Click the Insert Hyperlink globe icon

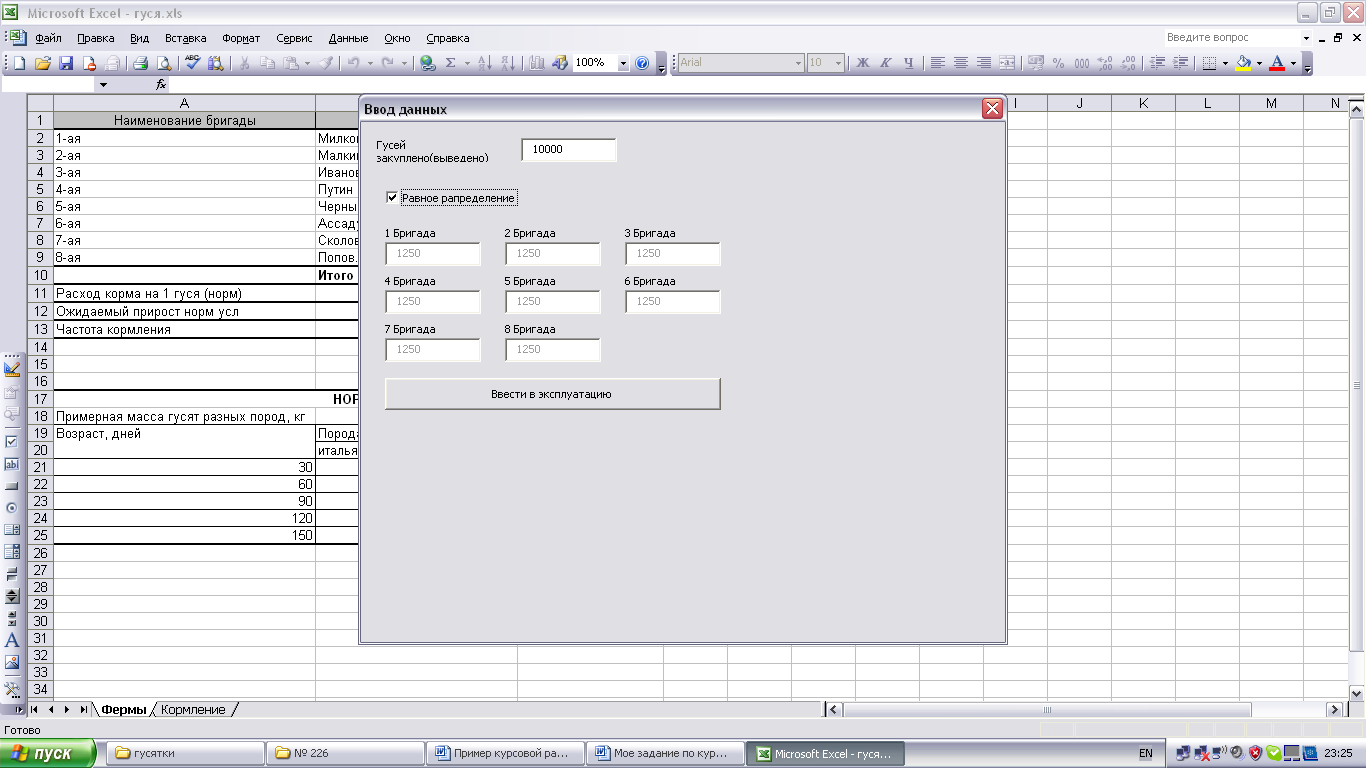tap(427, 63)
